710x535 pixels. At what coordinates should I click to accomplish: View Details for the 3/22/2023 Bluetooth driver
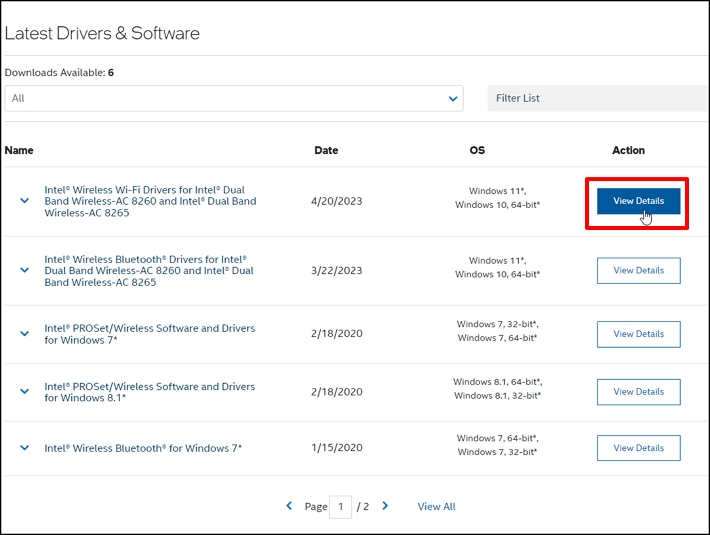pyautogui.click(x=638, y=271)
